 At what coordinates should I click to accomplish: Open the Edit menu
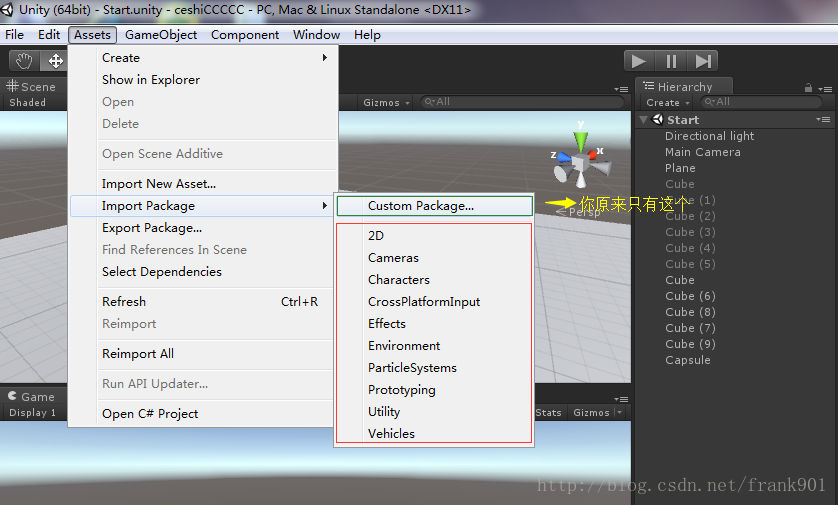coord(49,35)
